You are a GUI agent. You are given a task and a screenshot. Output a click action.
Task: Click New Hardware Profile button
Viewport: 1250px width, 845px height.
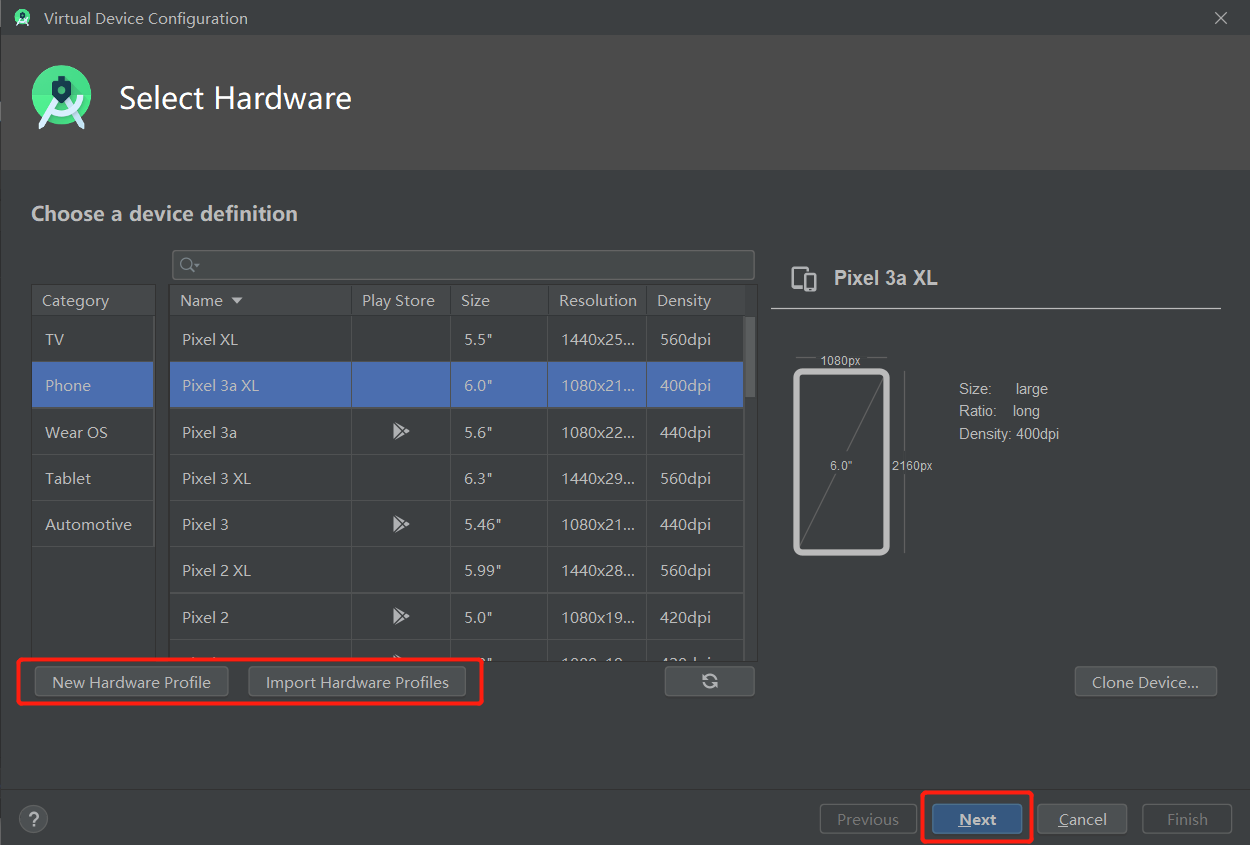tap(131, 682)
